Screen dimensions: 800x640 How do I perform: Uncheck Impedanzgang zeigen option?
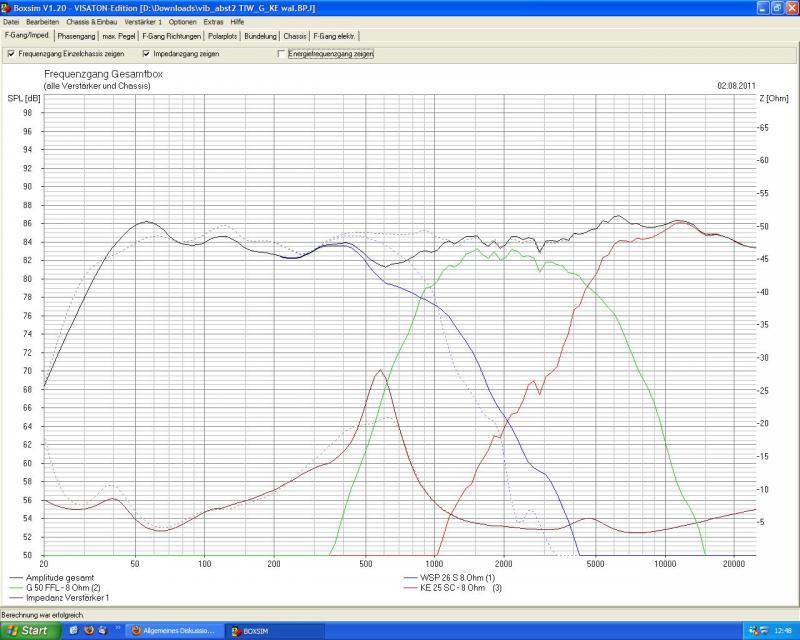(146, 54)
